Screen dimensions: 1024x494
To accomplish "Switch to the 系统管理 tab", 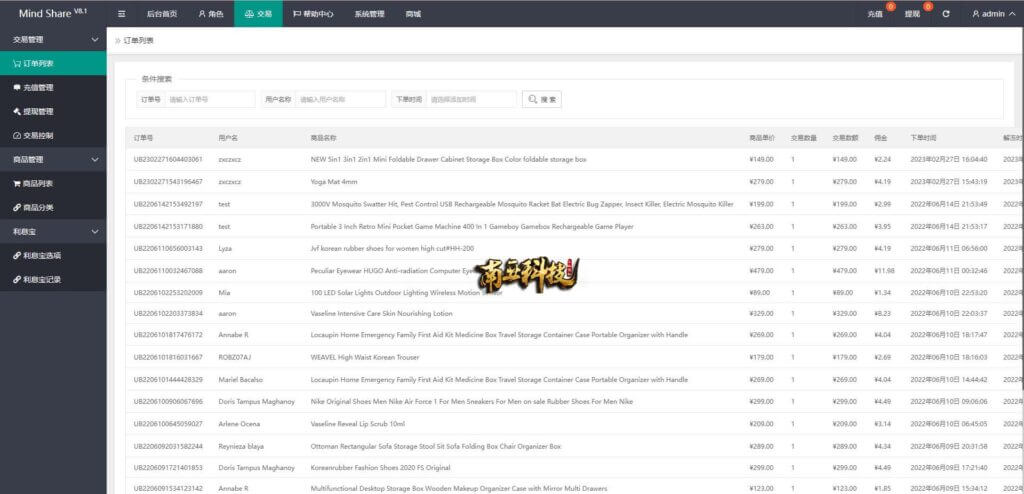I will (370, 14).
